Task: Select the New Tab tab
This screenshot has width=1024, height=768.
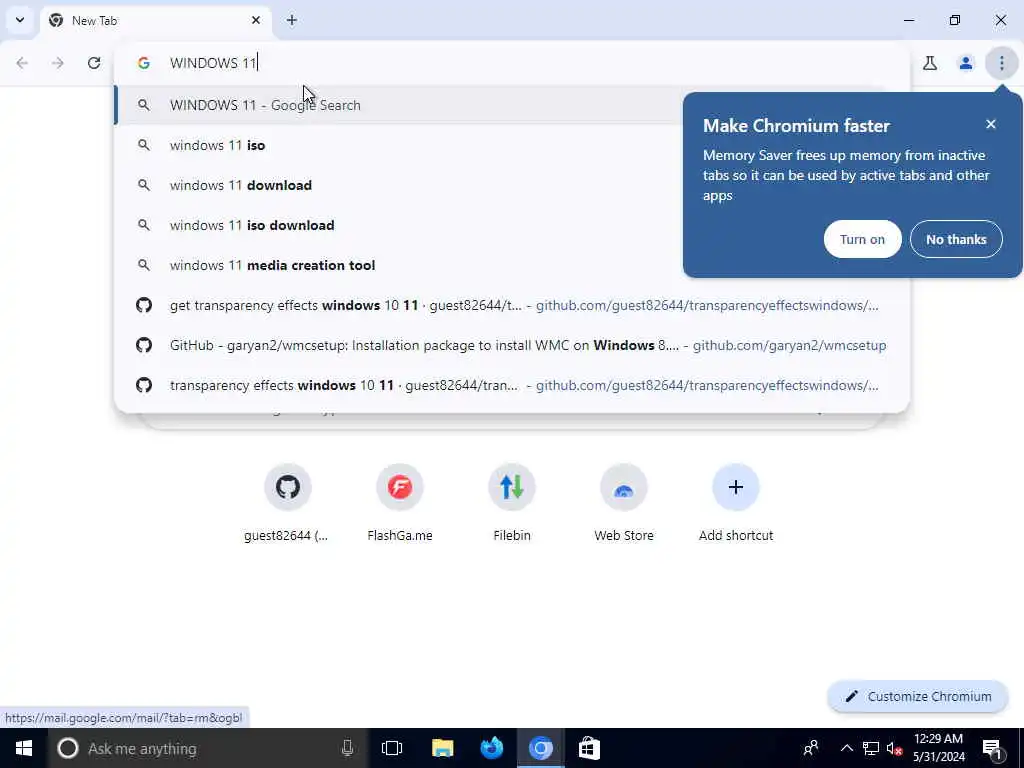Action: 155,21
